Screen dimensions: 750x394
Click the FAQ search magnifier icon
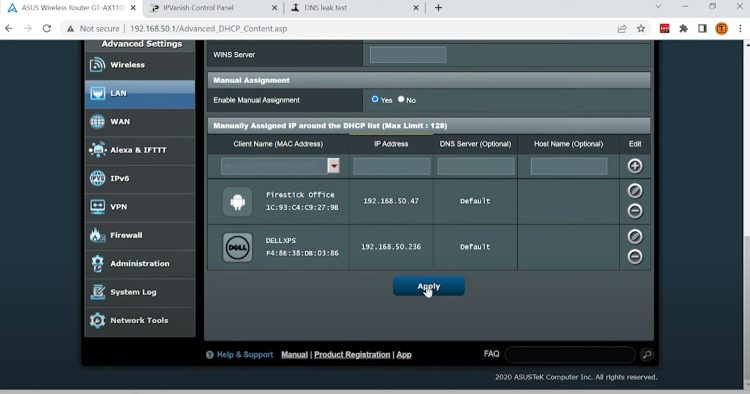click(647, 354)
